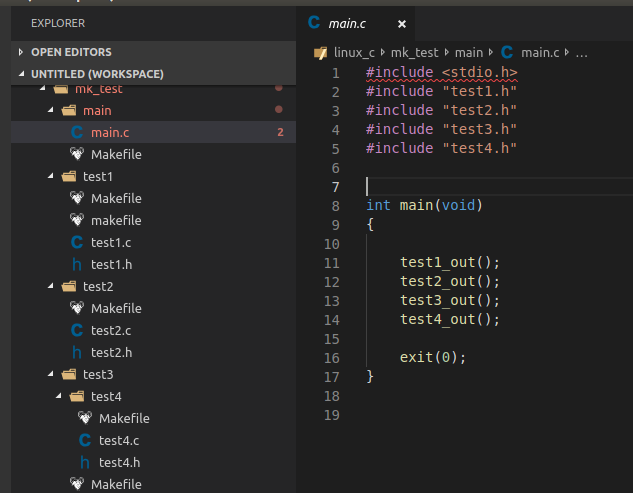The image size is (633, 493).
Task: Click the Makefile icon in test2 folder
Action: point(77,308)
